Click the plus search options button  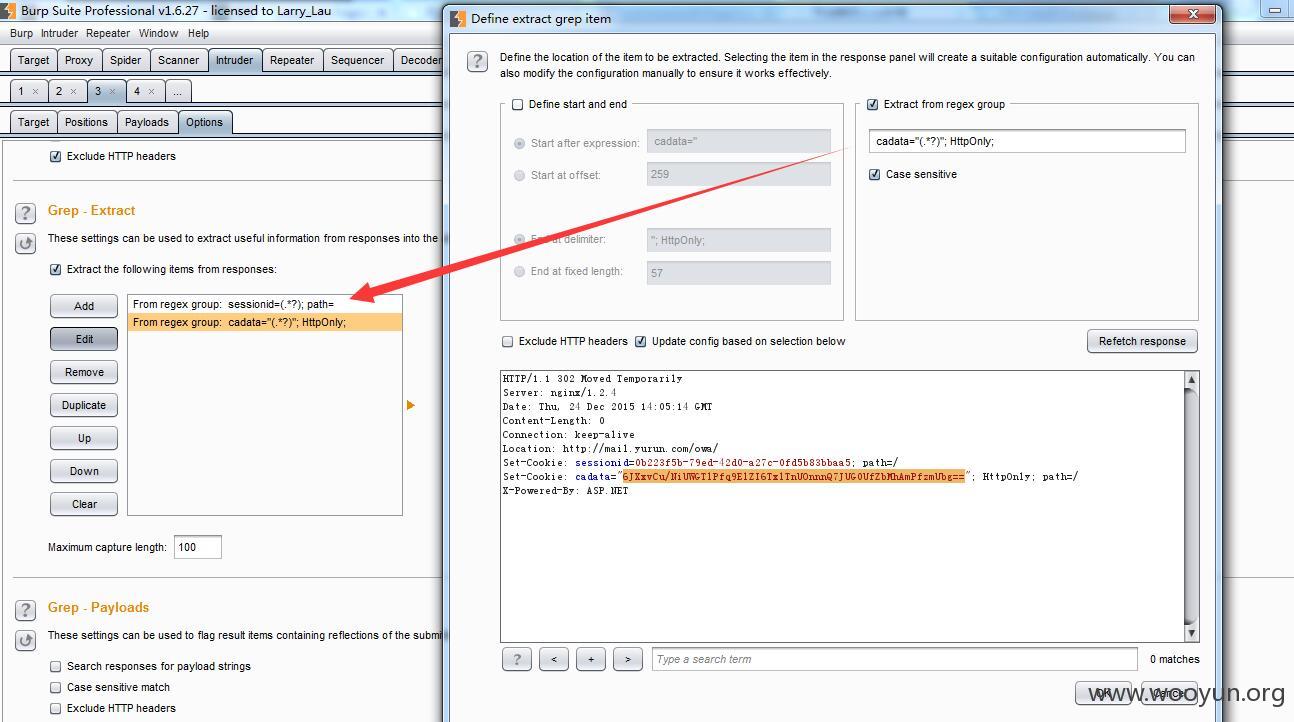590,659
